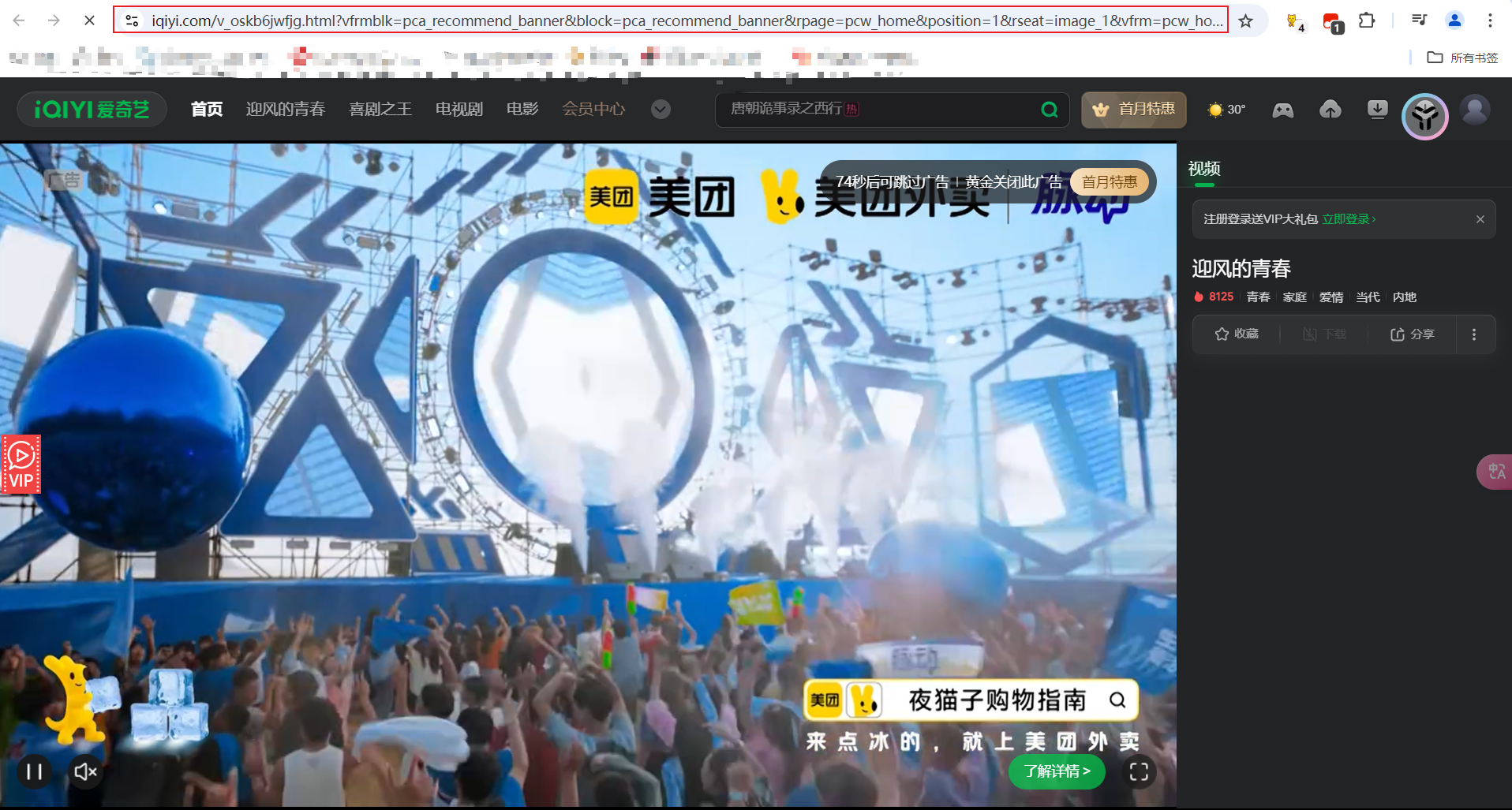Screen dimensions: 1512x810
Task: Close the VIP gift registration banner
Action: click(x=1480, y=219)
